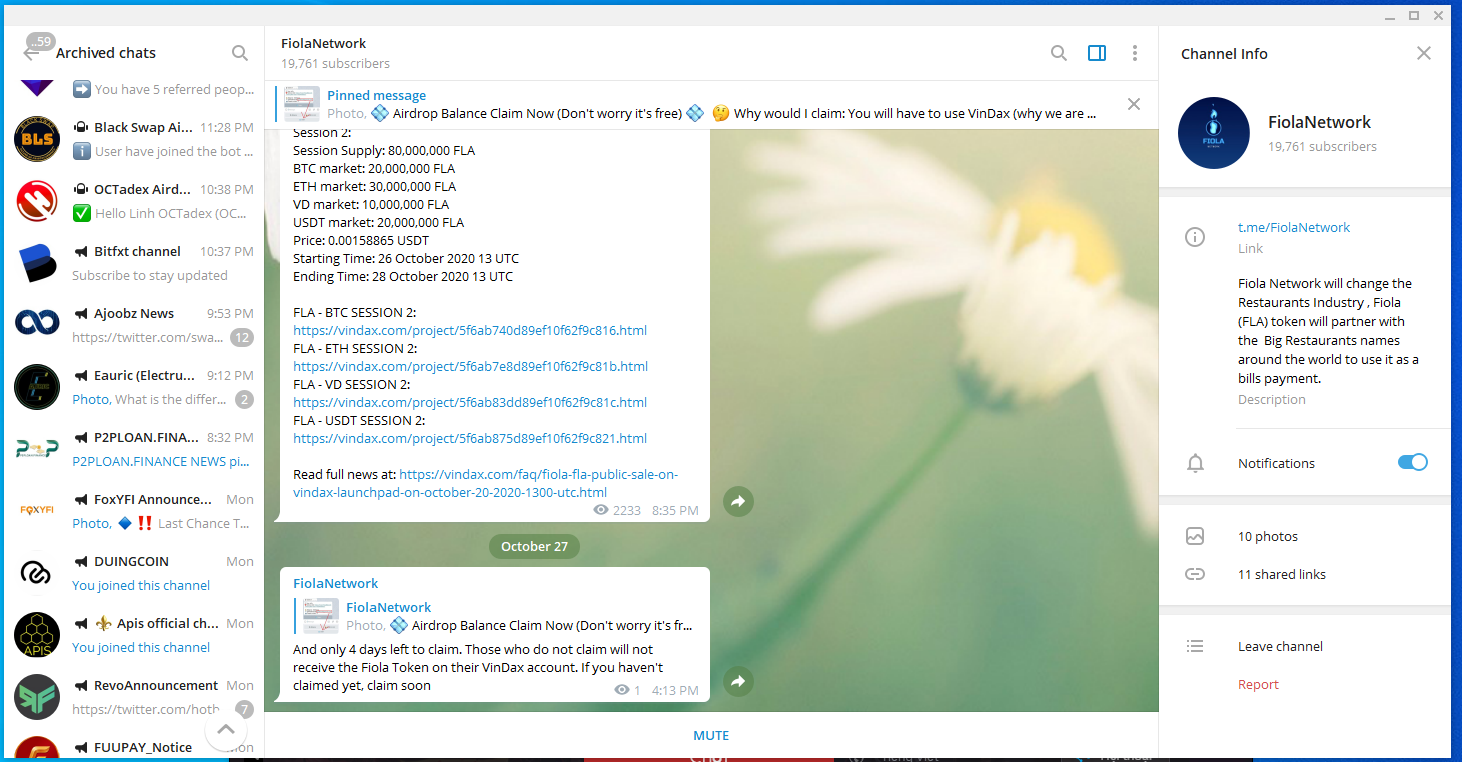This screenshot has height=762, width=1462.
Task: Click the bell icon next to Notifications
Action: tap(1194, 463)
